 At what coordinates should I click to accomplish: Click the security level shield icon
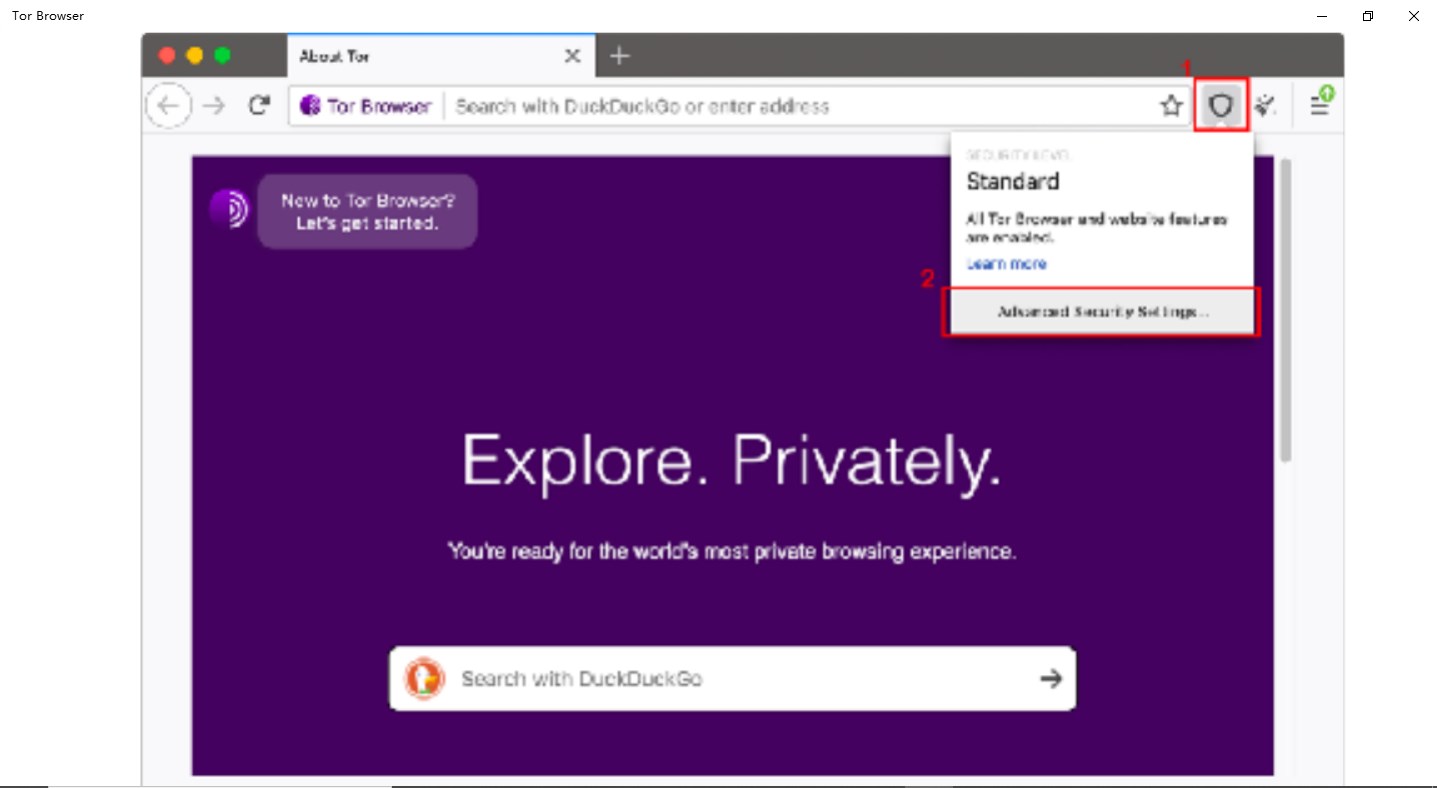pyautogui.click(x=1221, y=105)
